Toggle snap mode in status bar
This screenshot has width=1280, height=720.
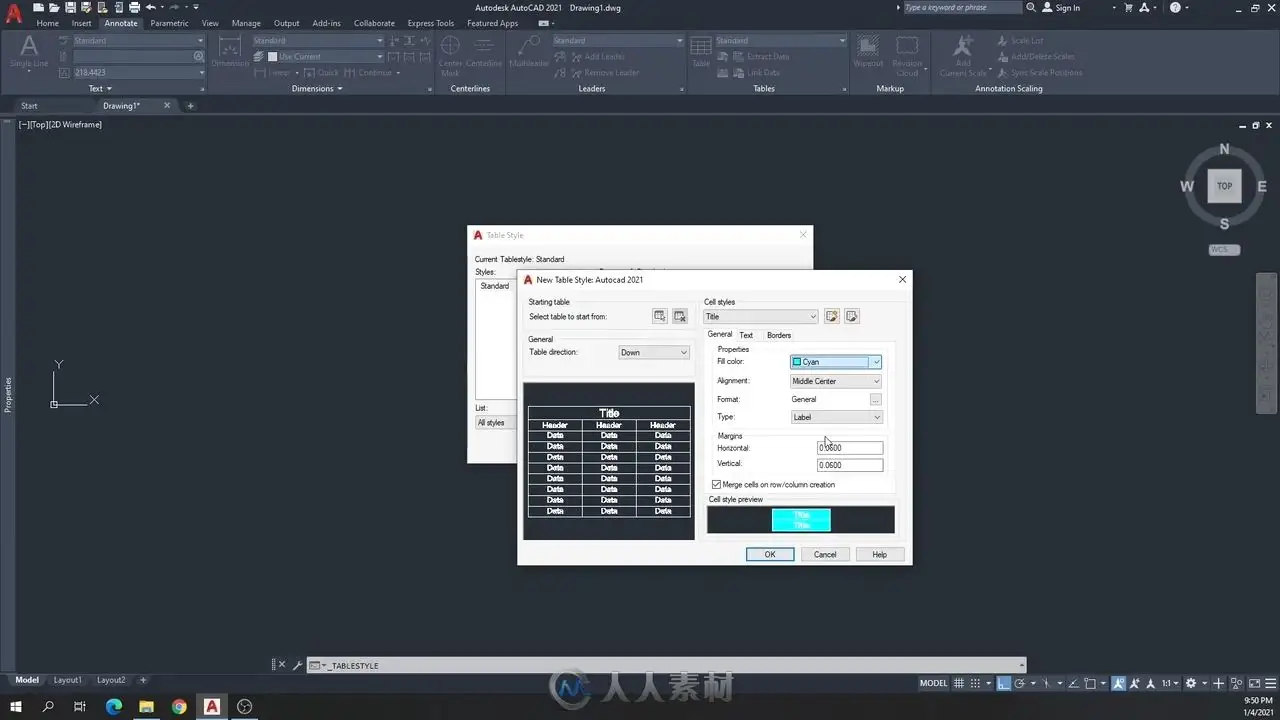click(x=976, y=683)
